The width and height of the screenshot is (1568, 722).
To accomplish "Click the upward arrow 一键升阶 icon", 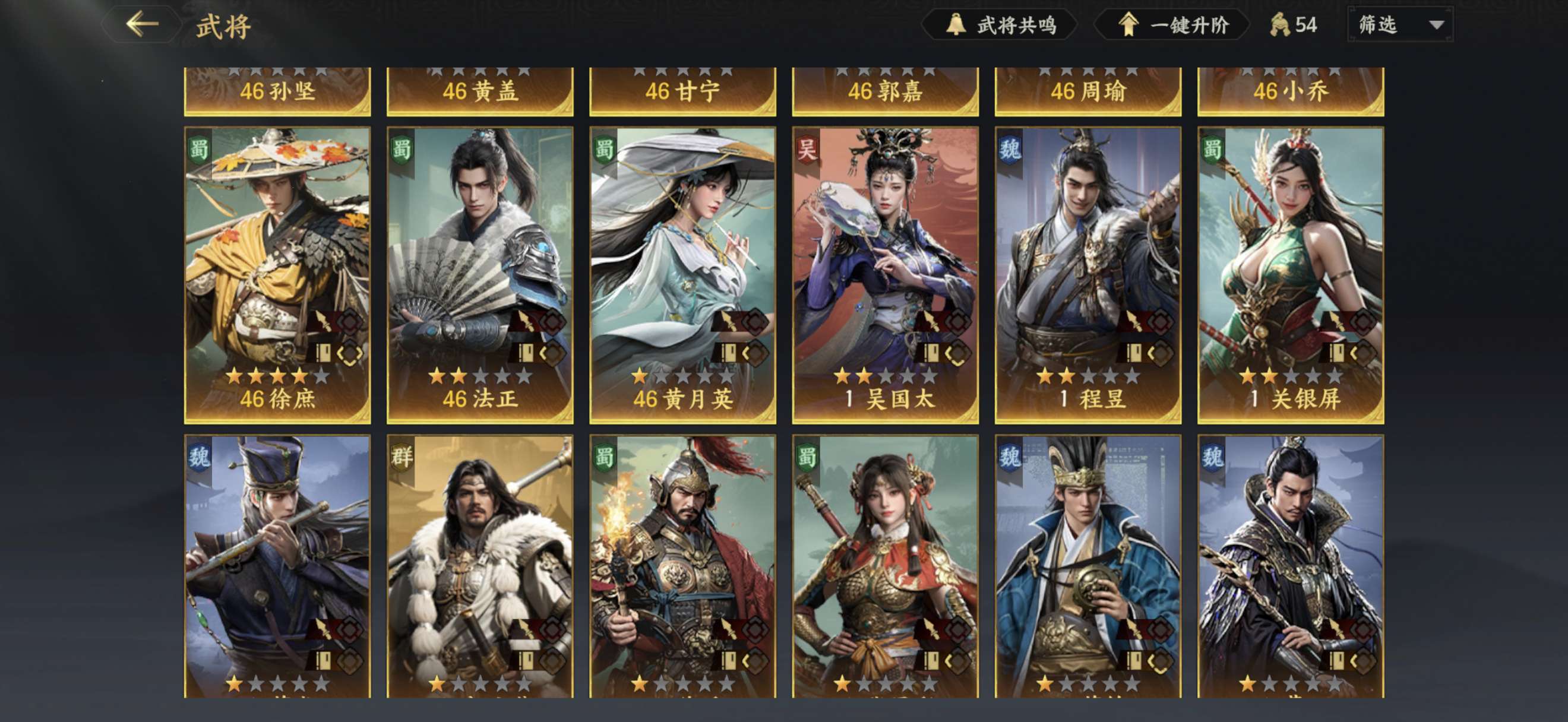I will click(x=1128, y=24).
